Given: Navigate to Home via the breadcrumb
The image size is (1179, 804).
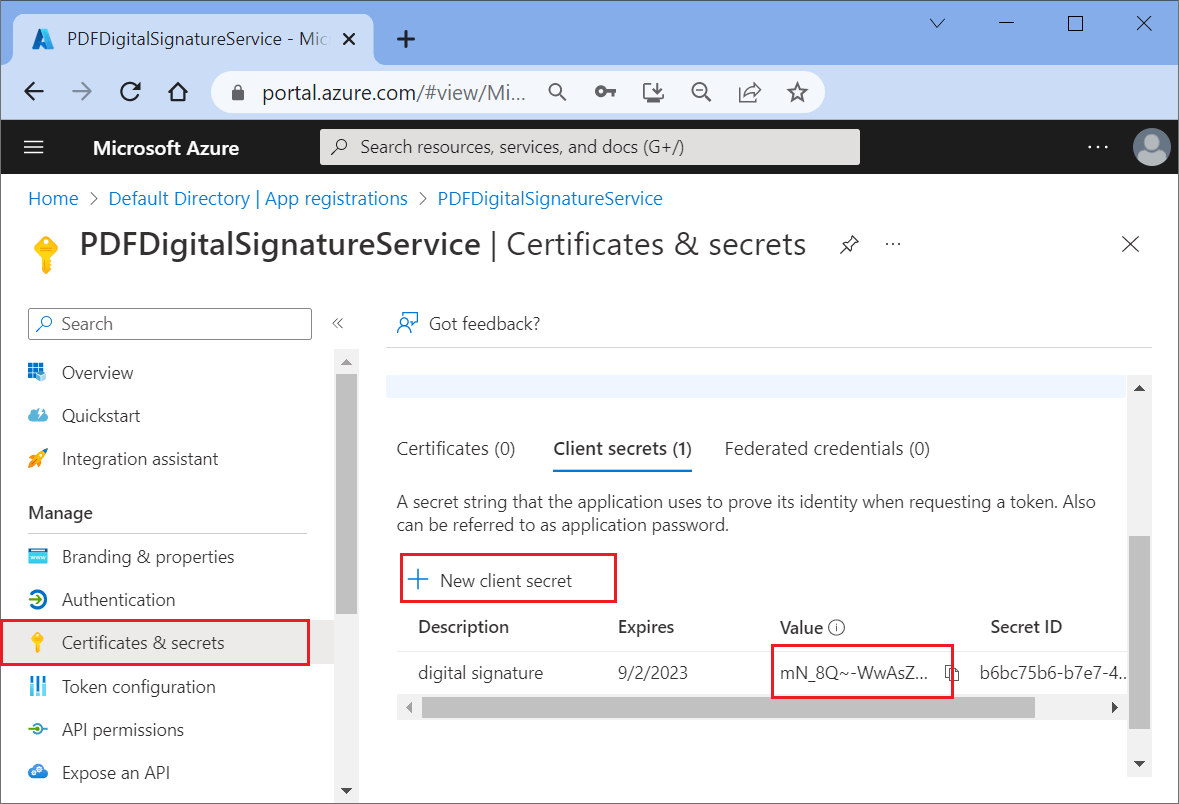Looking at the screenshot, I should 53,198.
